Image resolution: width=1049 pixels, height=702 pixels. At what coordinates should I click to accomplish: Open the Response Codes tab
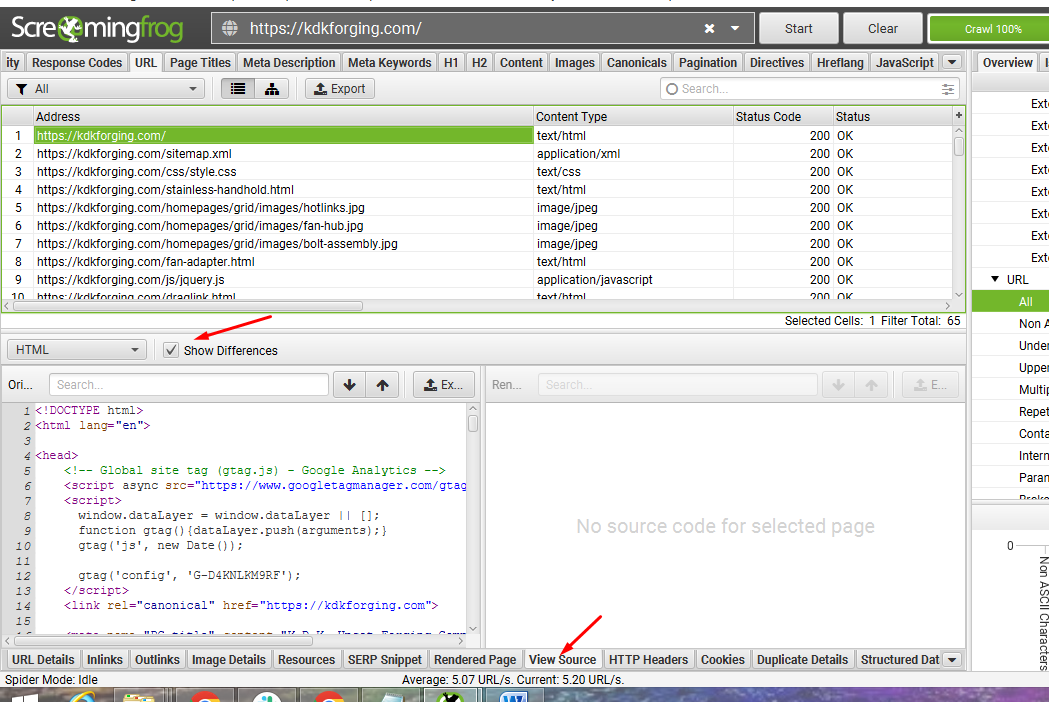77,62
